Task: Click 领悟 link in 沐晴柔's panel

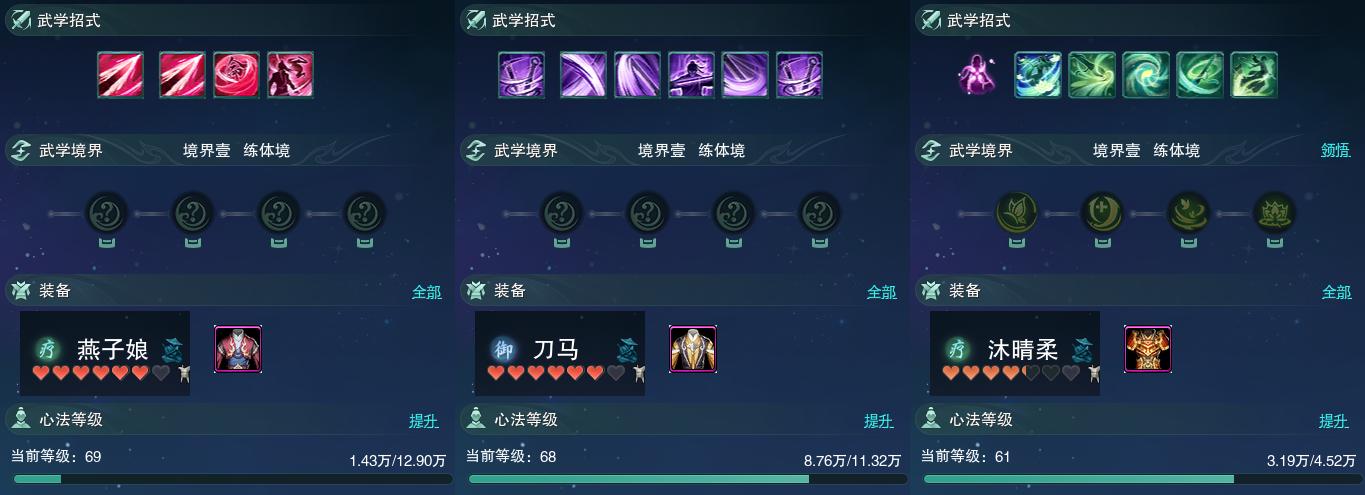Action: point(1336,151)
